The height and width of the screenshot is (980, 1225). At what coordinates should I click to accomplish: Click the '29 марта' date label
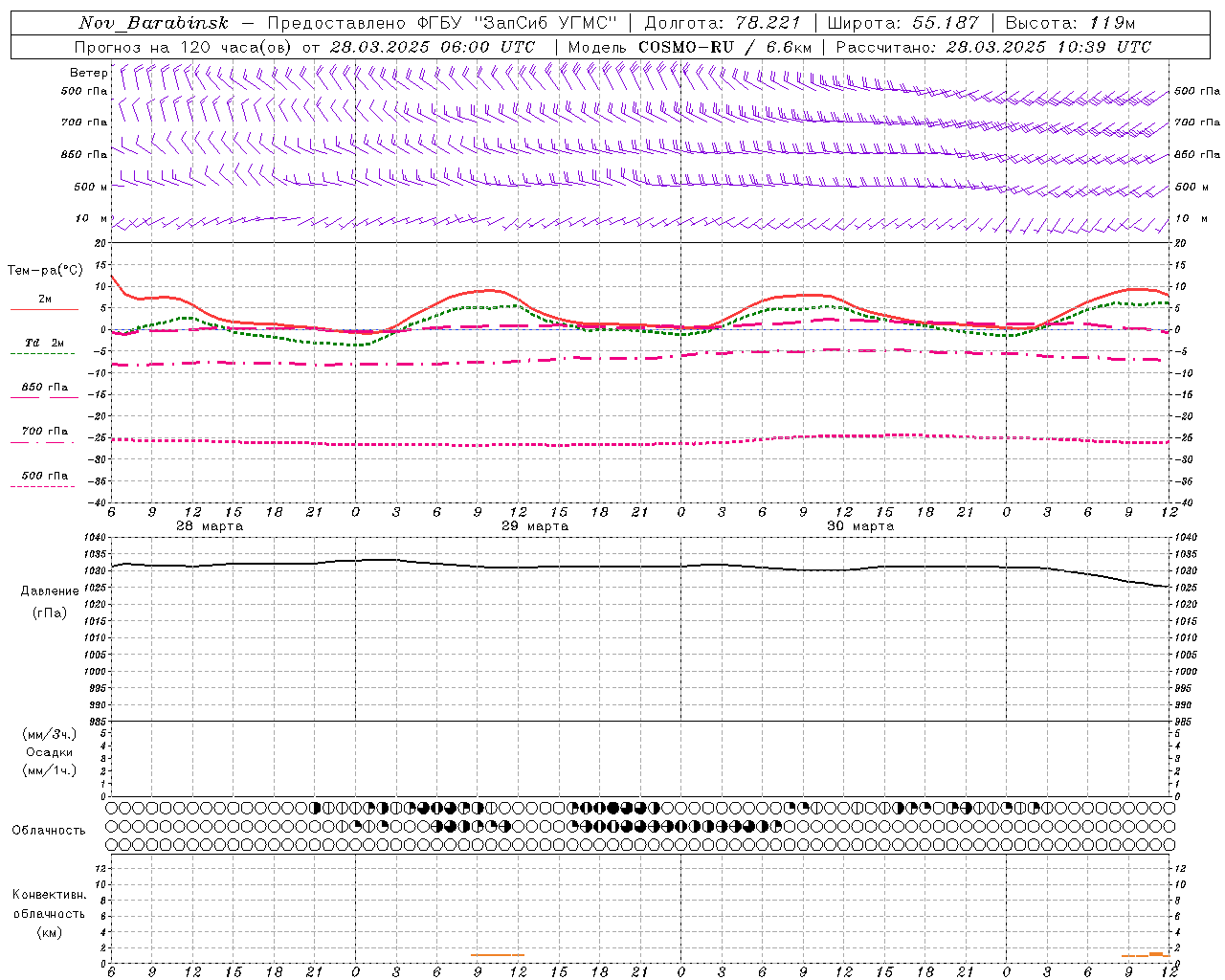click(535, 526)
